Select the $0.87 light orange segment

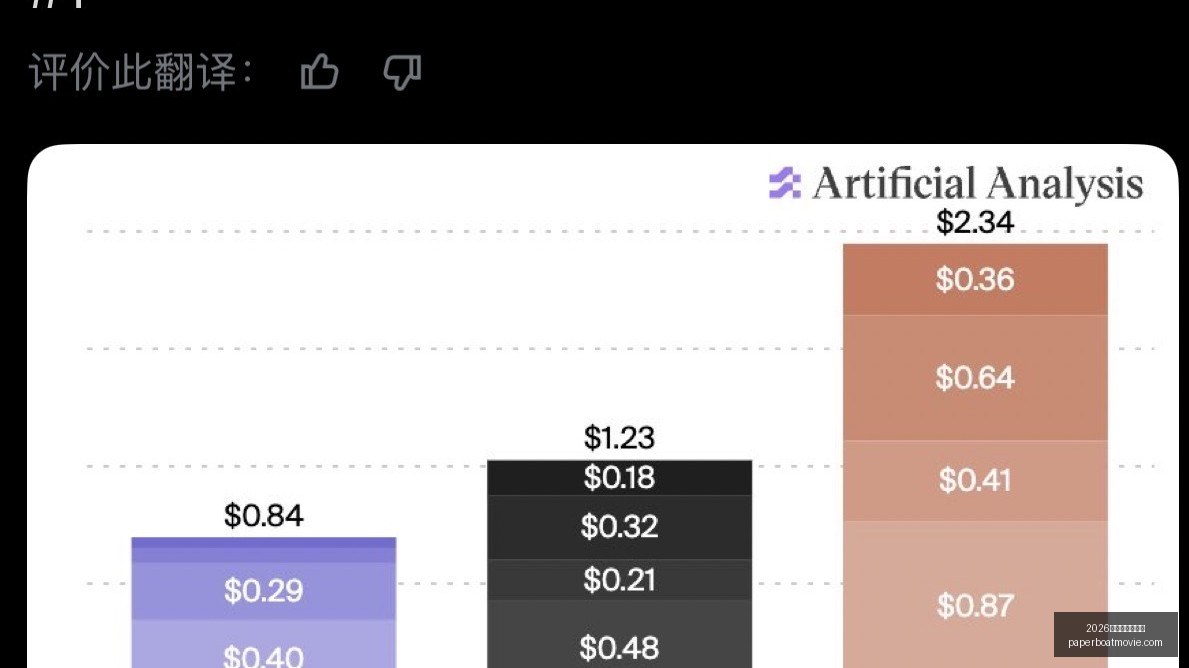click(x=975, y=594)
